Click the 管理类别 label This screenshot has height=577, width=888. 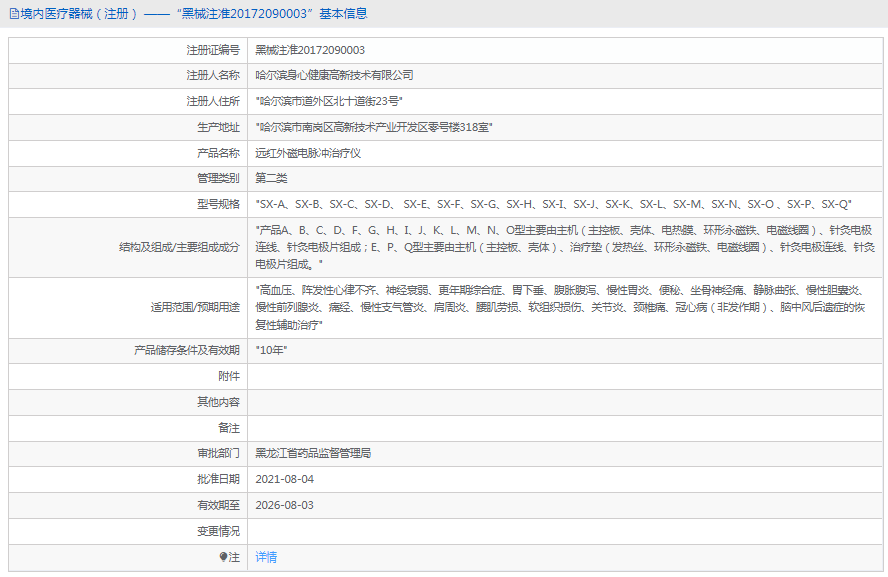point(218,178)
